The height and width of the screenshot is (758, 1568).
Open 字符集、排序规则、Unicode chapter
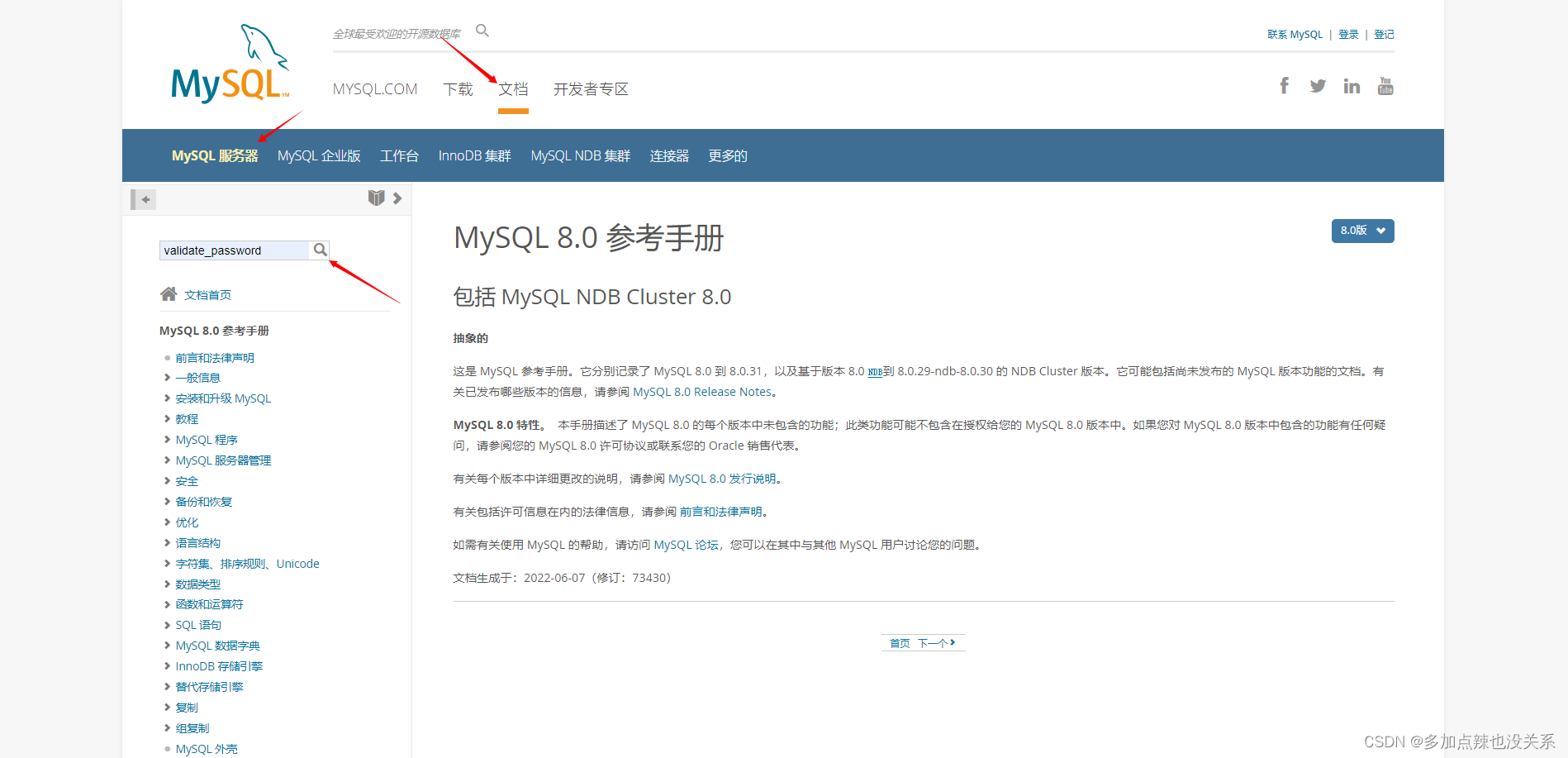(247, 564)
